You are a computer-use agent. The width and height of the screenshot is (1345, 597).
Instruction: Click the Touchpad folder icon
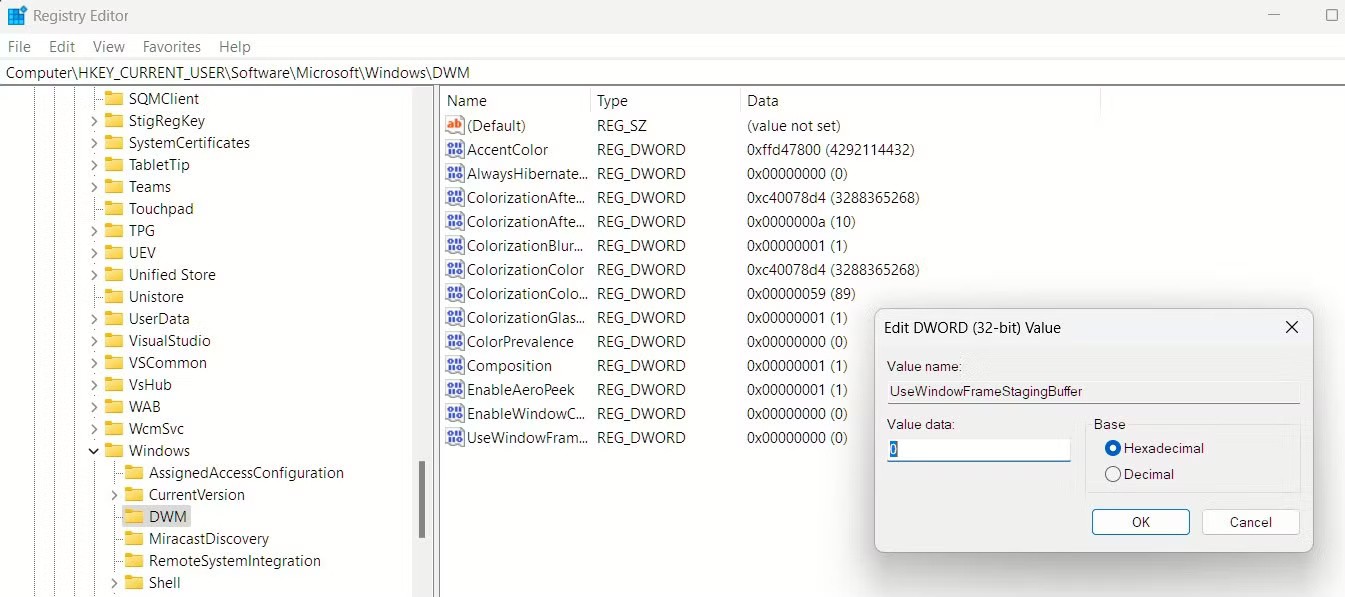point(114,209)
